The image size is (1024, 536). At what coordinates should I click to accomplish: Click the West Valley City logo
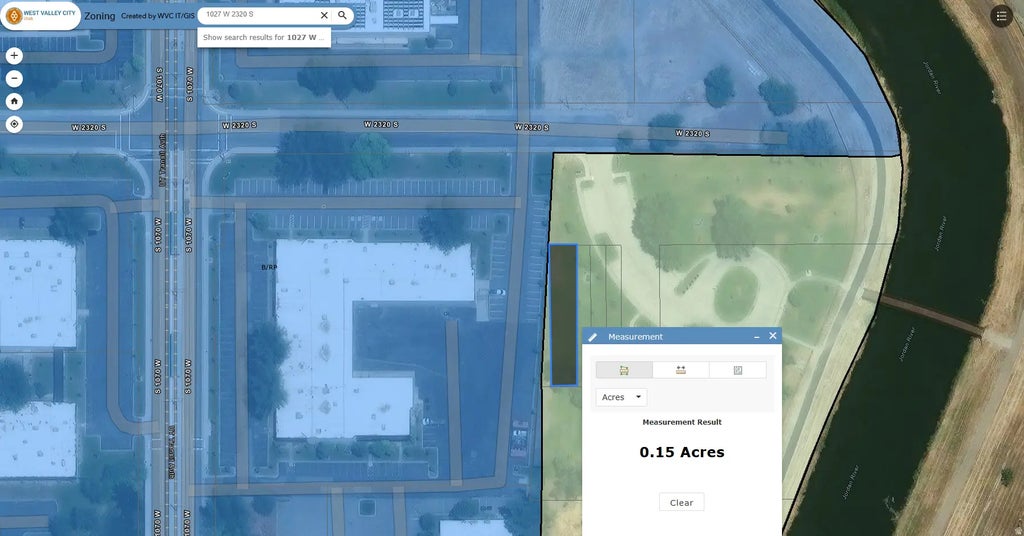click(x=41, y=16)
